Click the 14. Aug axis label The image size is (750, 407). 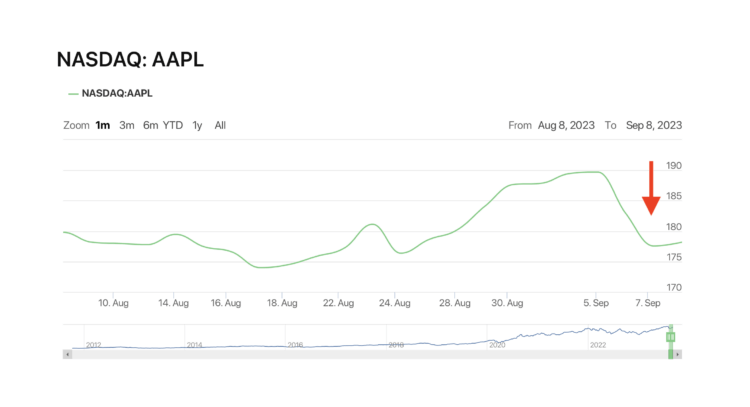pyautogui.click(x=174, y=303)
